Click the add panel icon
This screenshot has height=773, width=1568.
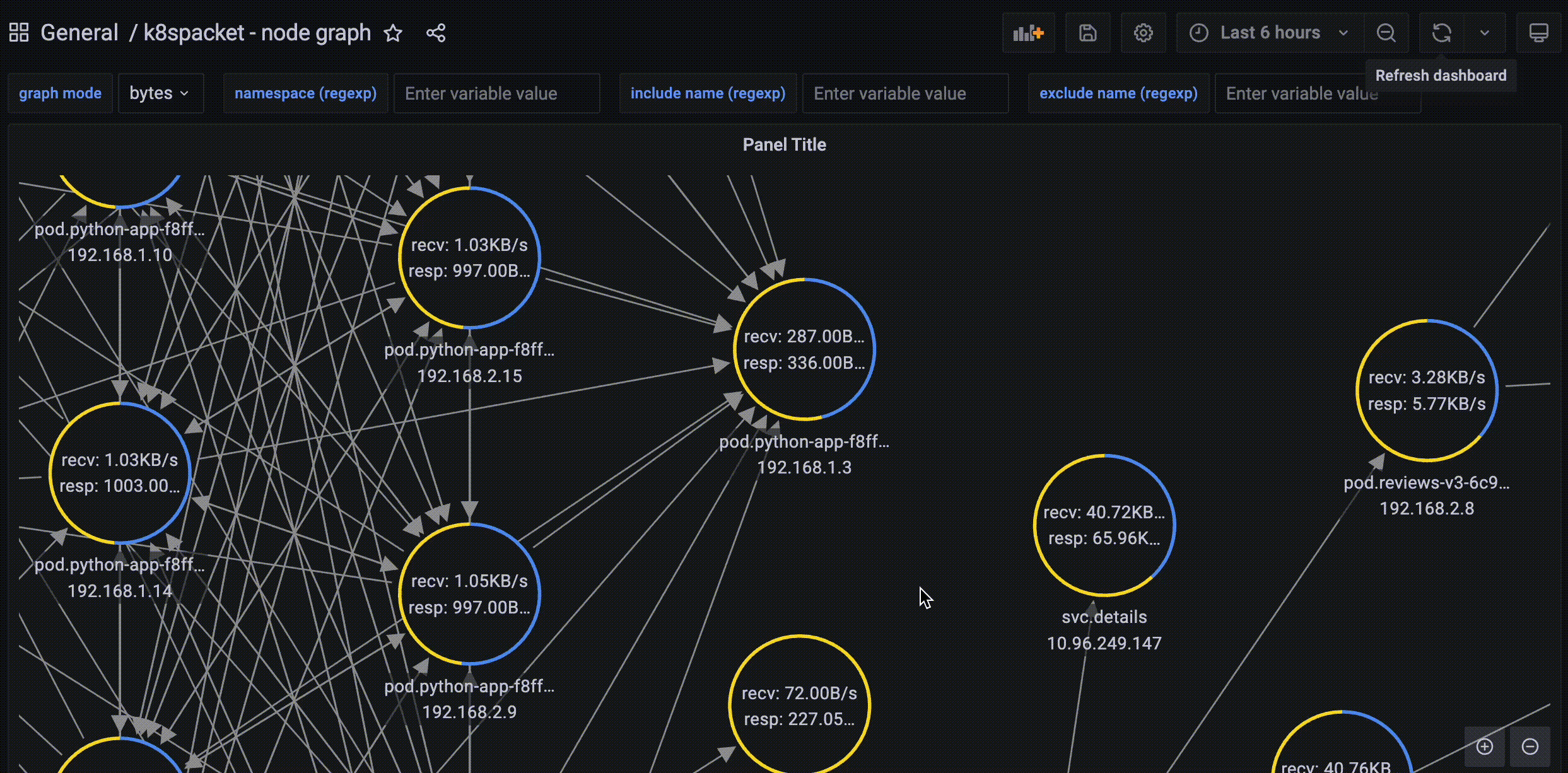point(1028,33)
